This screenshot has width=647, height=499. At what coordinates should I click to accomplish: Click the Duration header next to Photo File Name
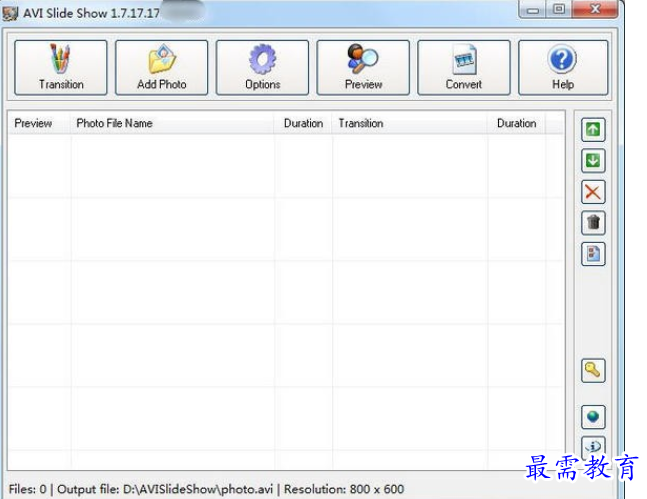tap(303, 123)
